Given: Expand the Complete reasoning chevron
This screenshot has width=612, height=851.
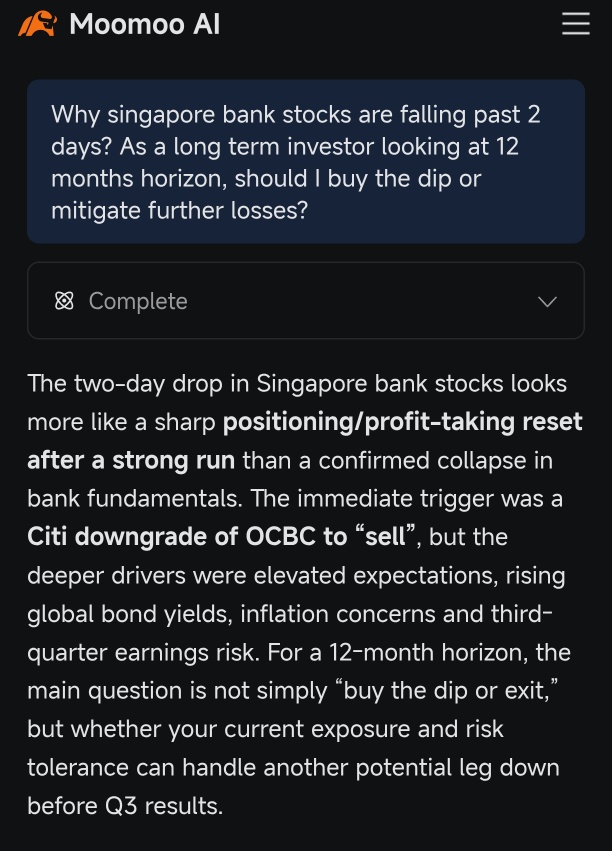Looking at the screenshot, I should (x=547, y=302).
